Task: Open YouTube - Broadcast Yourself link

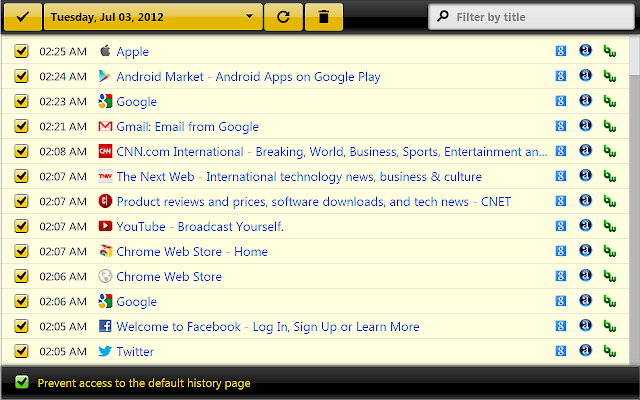Action: click(x=200, y=227)
